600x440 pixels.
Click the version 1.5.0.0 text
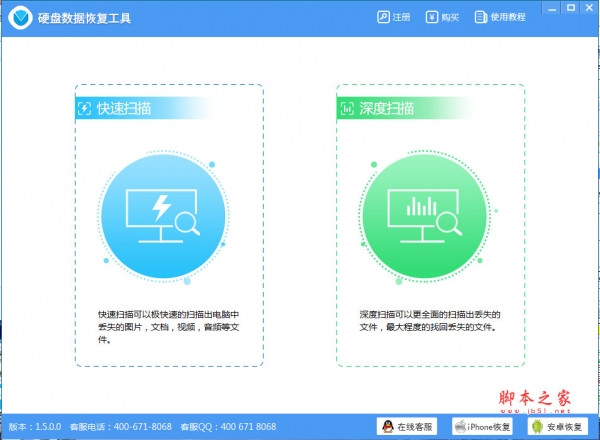click(x=35, y=427)
